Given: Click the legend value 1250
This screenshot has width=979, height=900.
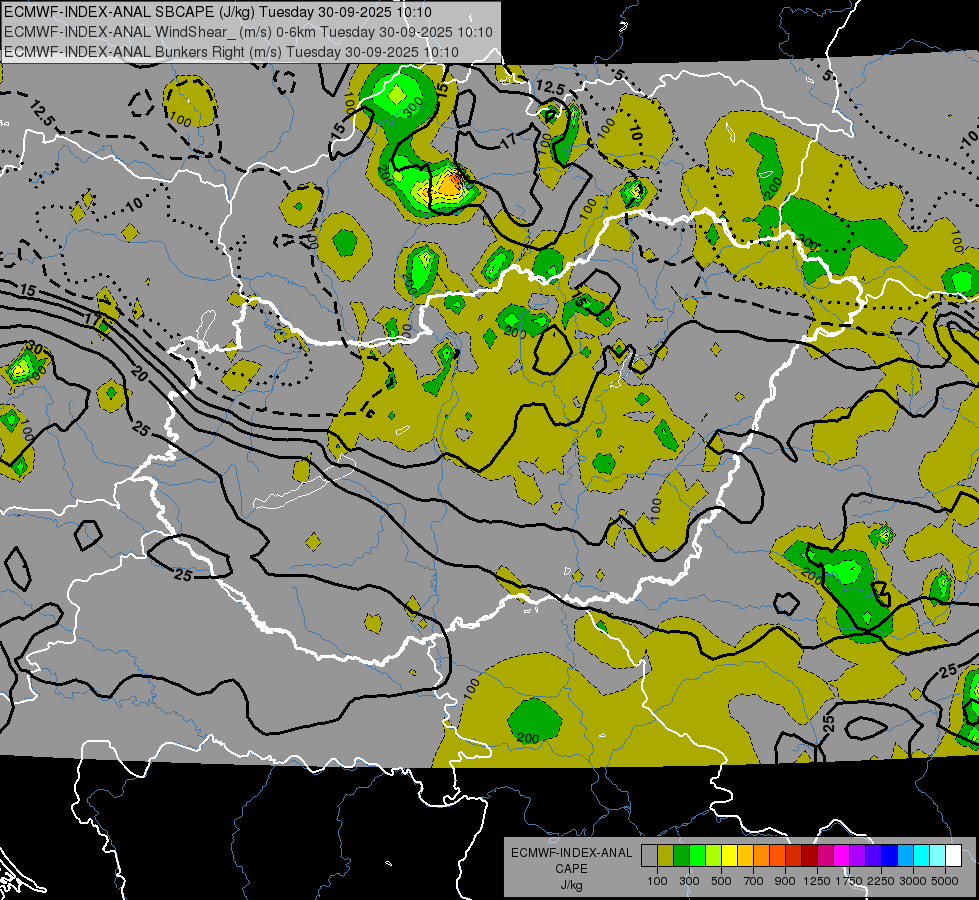Looking at the screenshot, I should (x=817, y=881).
